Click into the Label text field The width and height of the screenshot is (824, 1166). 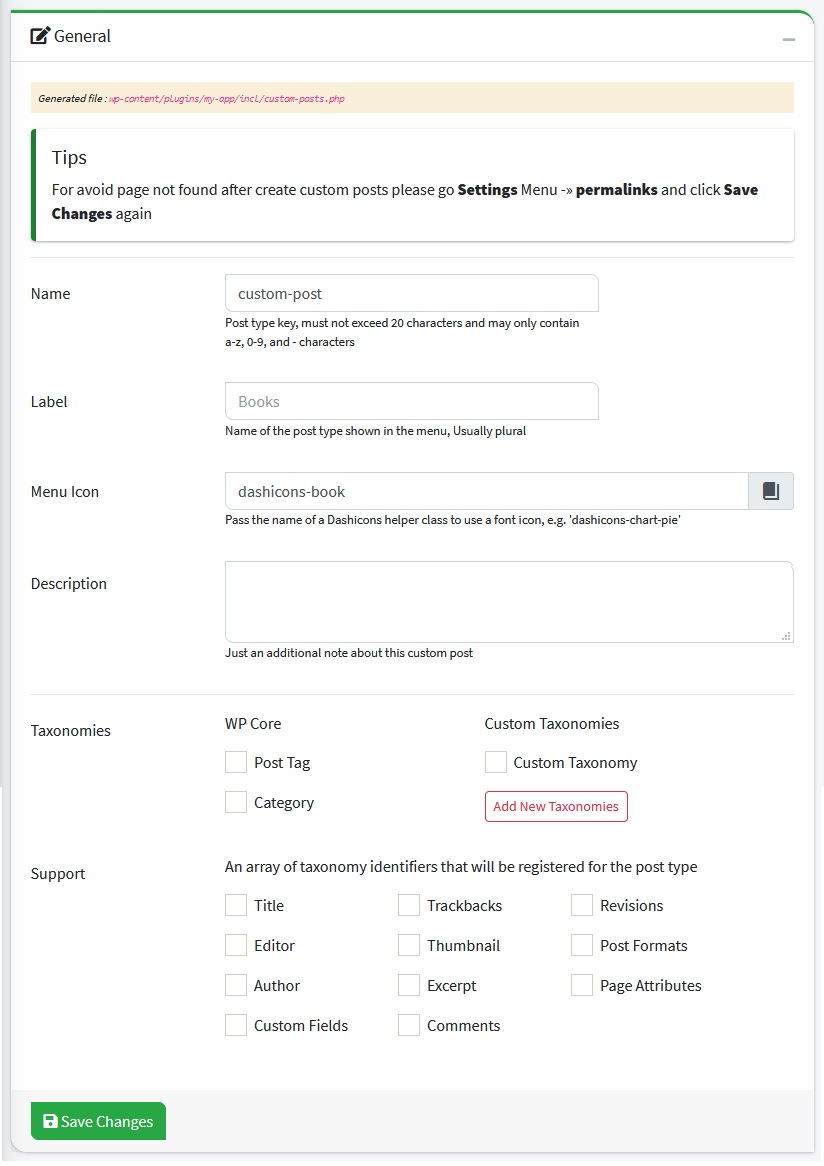click(411, 401)
